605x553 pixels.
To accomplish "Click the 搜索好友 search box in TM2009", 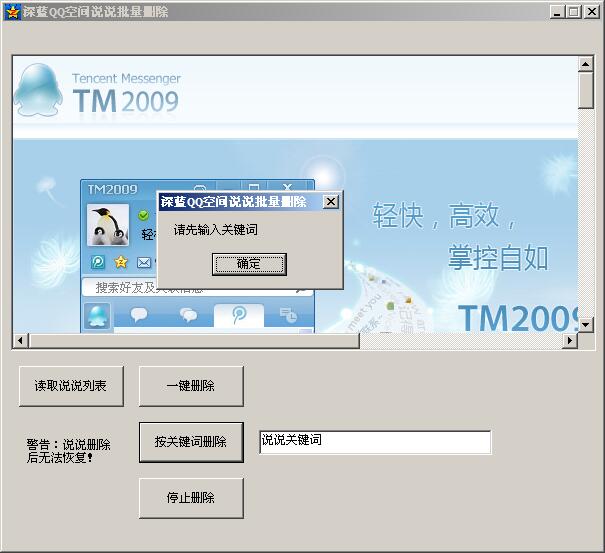I will pos(198,287).
